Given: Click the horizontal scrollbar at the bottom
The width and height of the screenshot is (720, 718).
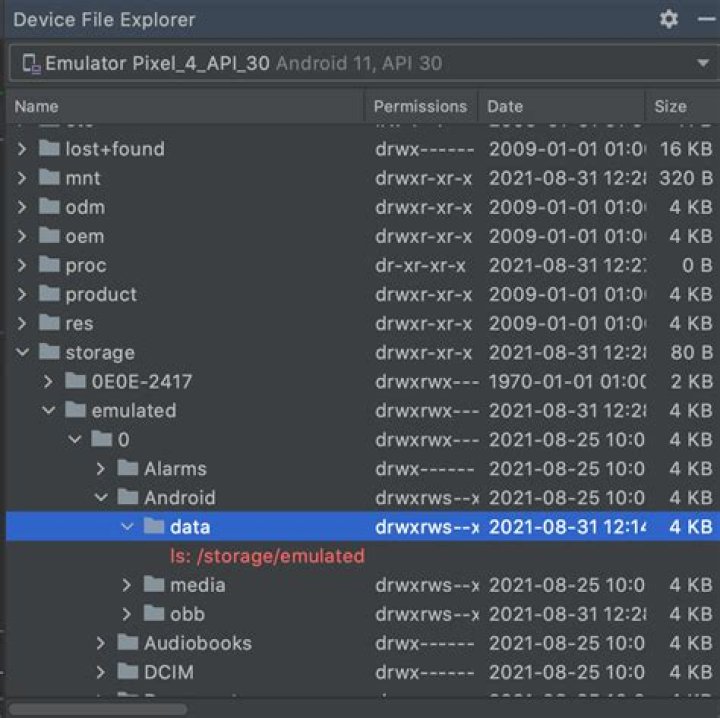Looking at the screenshot, I should [98, 709].
